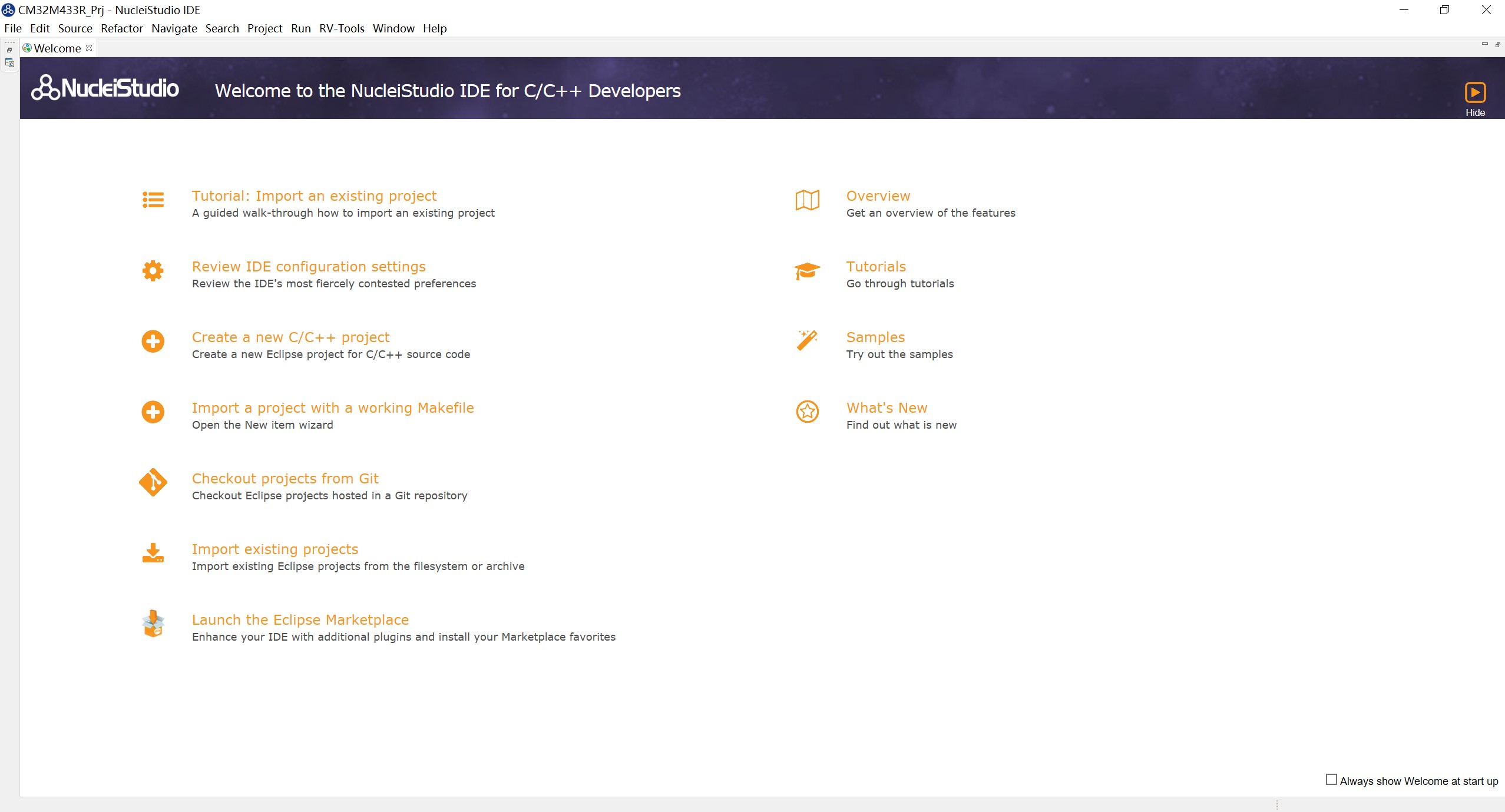Image resolution: width=1505 pixels, height=812 pixels.
Task: Open the Navigate menu
Action: 174,28
